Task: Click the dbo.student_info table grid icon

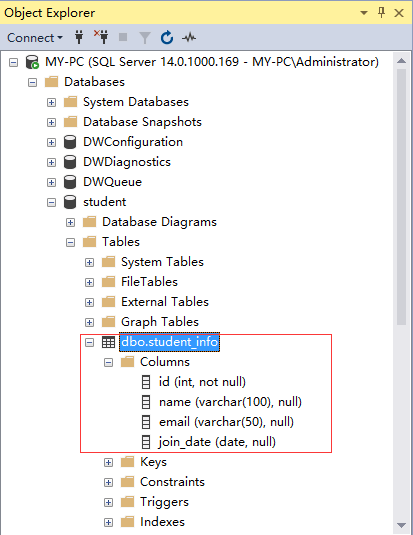Action: [x=109, y=342]
